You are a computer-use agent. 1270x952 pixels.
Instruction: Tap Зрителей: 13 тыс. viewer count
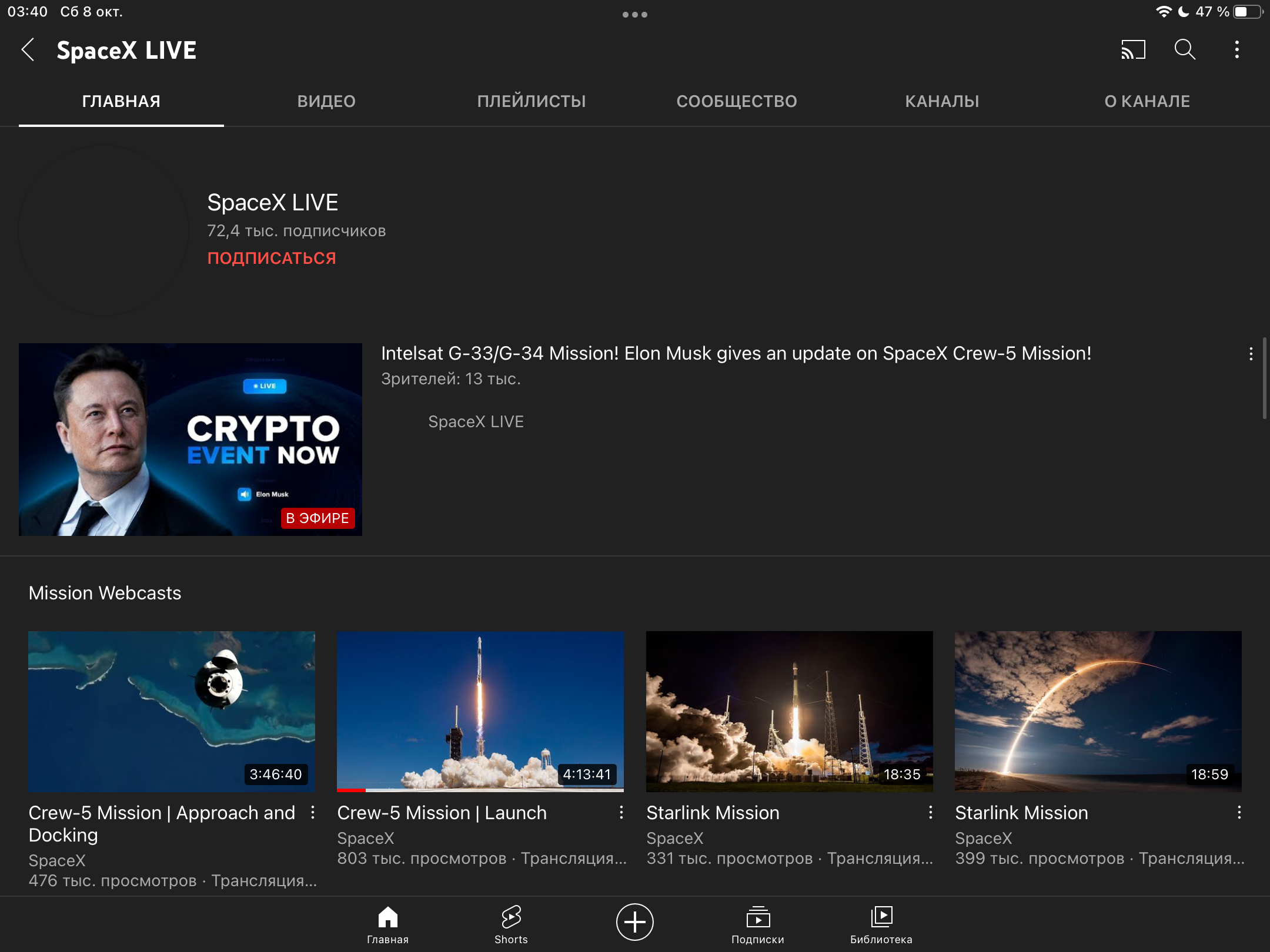[x=451, y=379]
